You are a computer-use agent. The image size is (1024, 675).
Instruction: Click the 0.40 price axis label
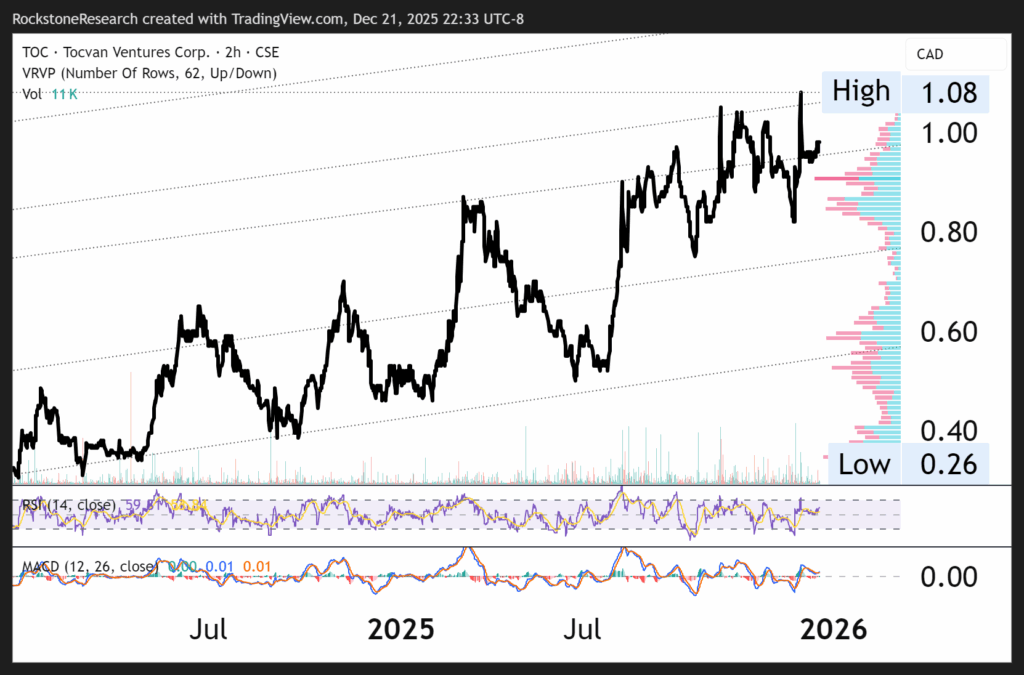click(945, 431)
